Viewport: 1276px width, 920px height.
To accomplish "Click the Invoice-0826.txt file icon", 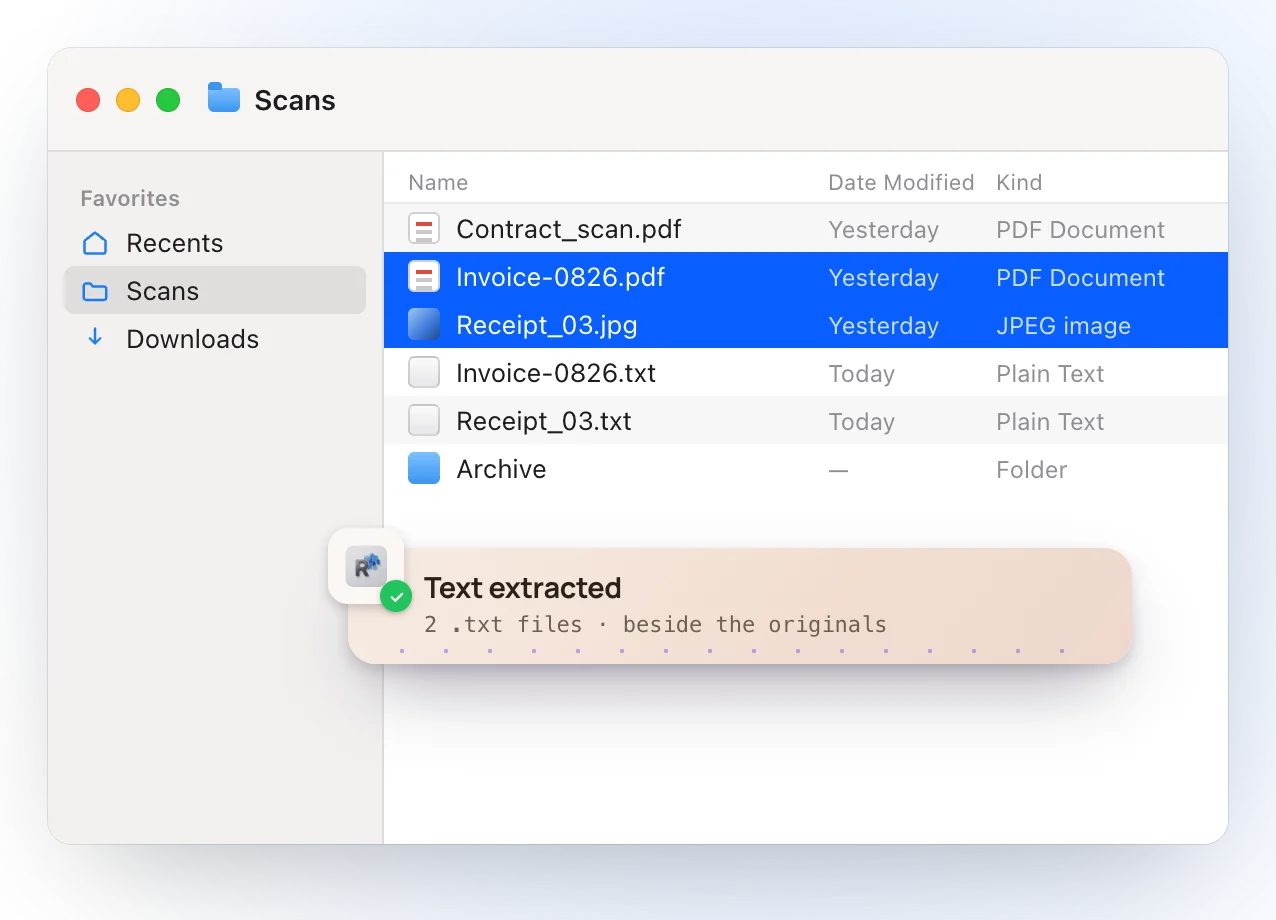I will tap(424, 373).
